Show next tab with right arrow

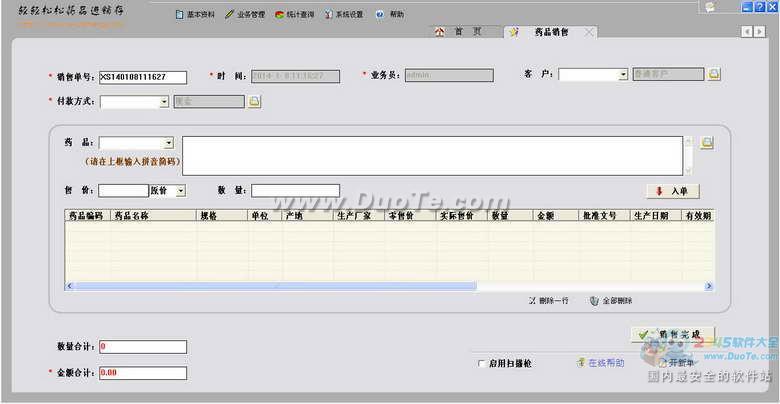pos(759,32)
